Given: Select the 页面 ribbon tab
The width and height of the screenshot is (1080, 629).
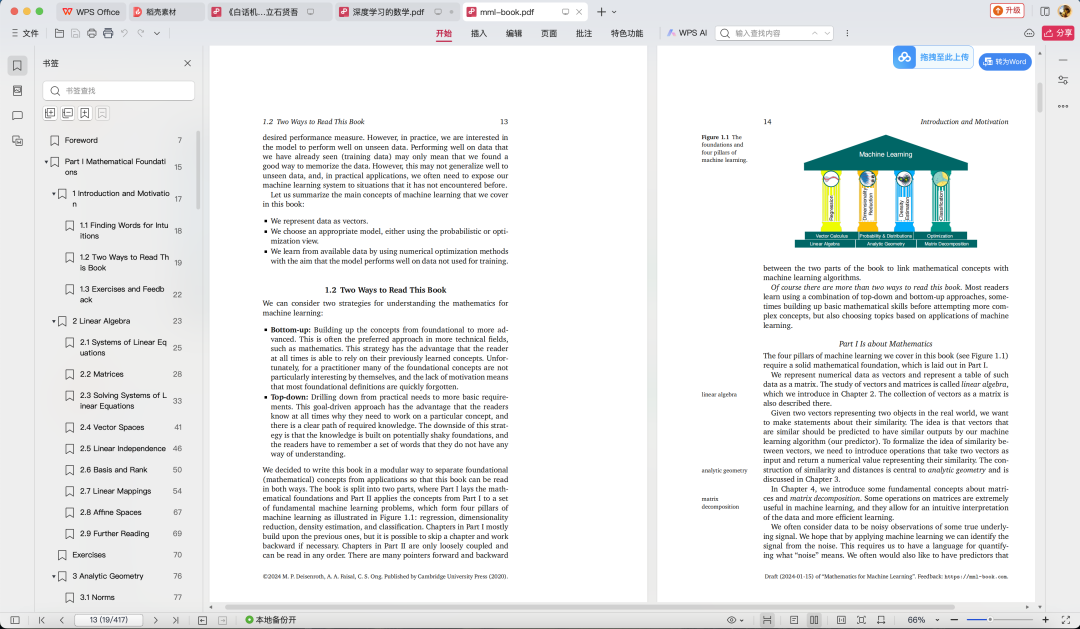Looking at the screenshot, I should tap(549, 33).
